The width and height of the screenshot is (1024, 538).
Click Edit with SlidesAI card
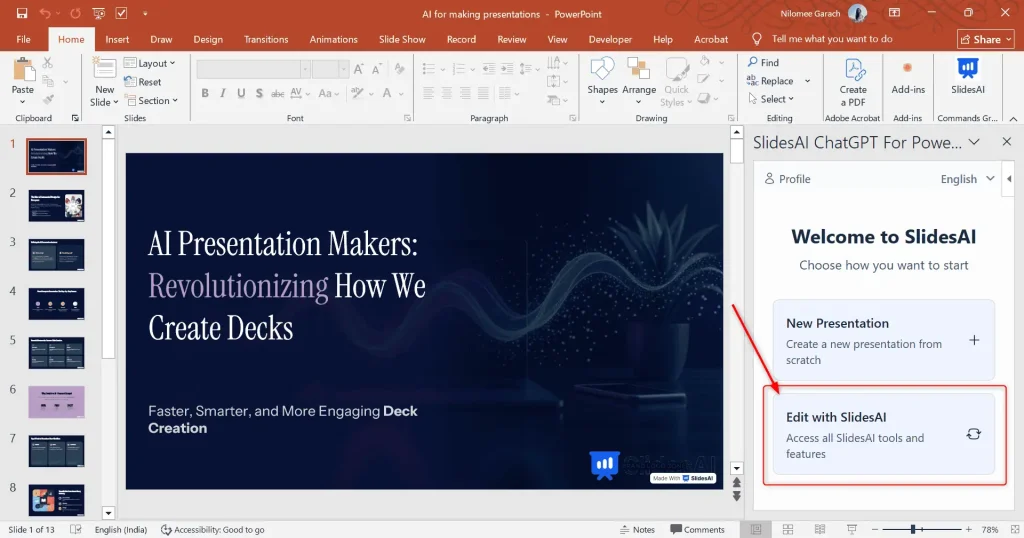(884, 434)
